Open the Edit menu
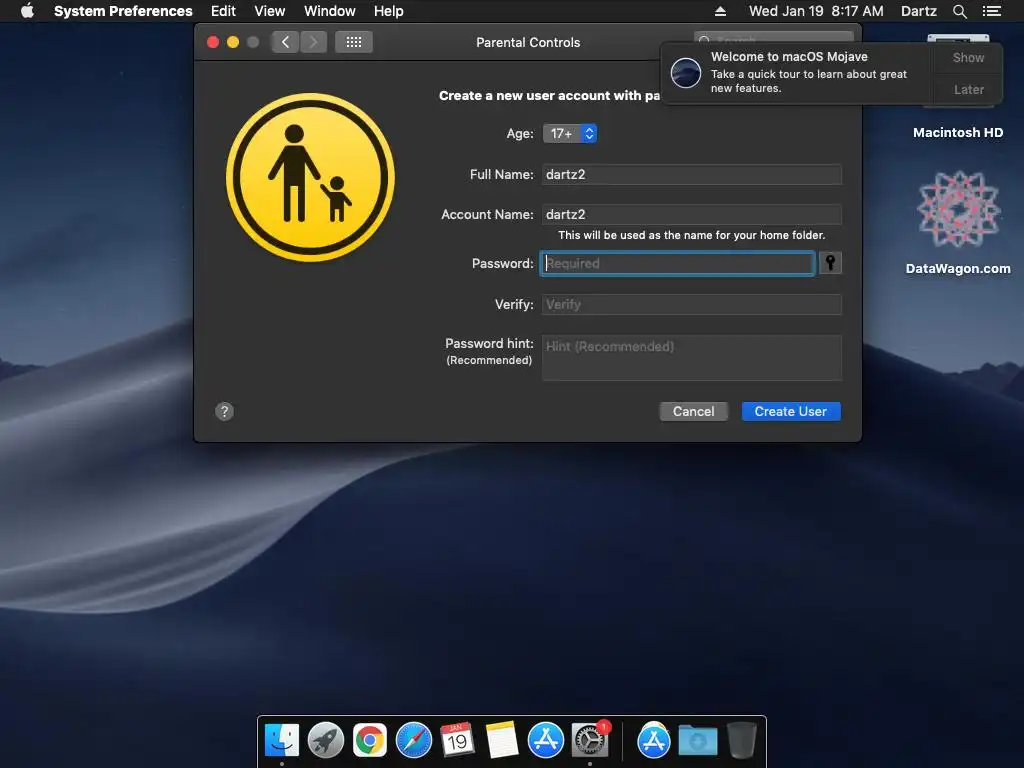The width and height of the screenshot is (1024, 768). click(x=223, y=11)
